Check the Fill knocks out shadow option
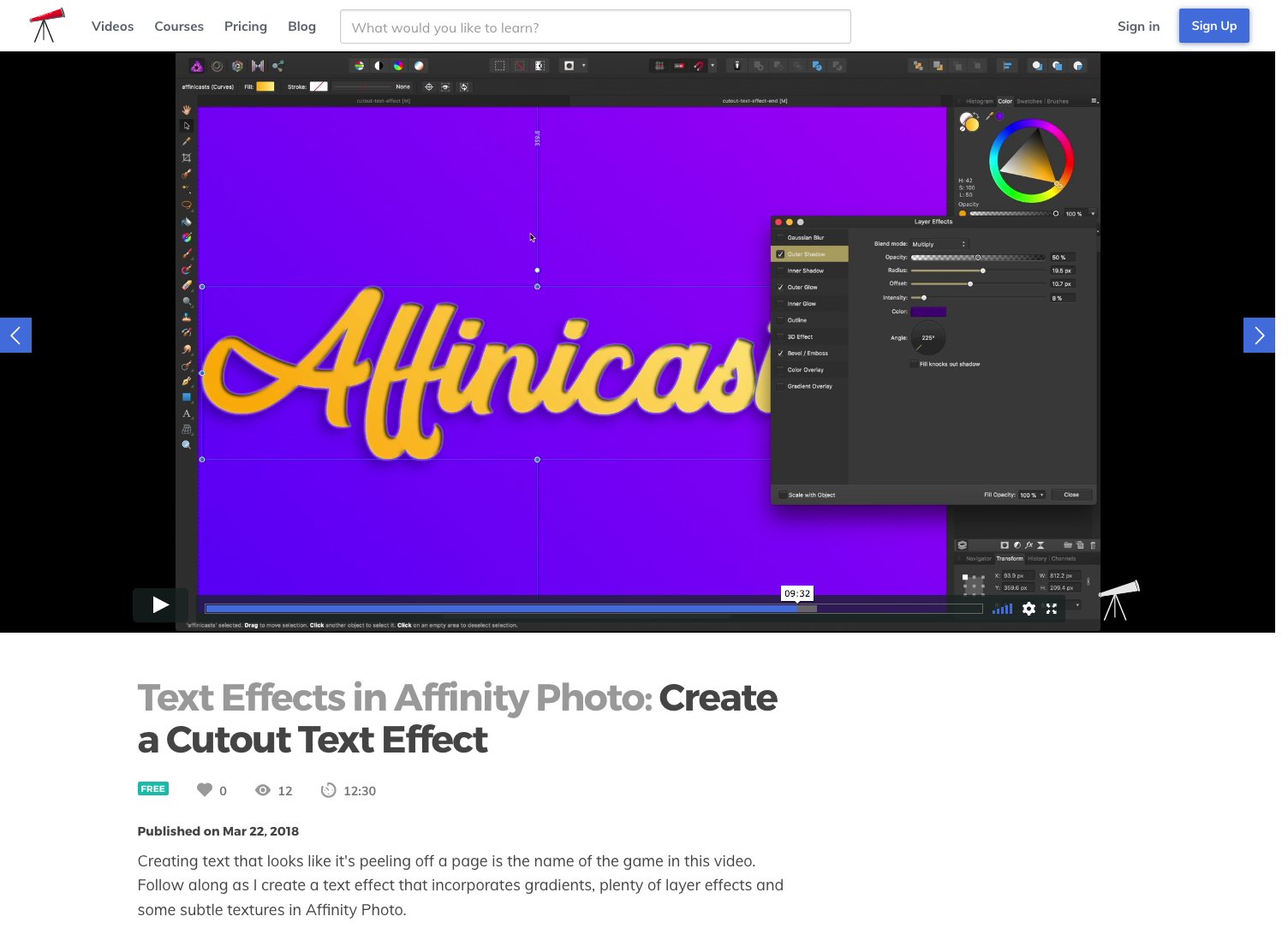Image resolution: width=1288 pixels, height=946 pixels. point(914,363)
